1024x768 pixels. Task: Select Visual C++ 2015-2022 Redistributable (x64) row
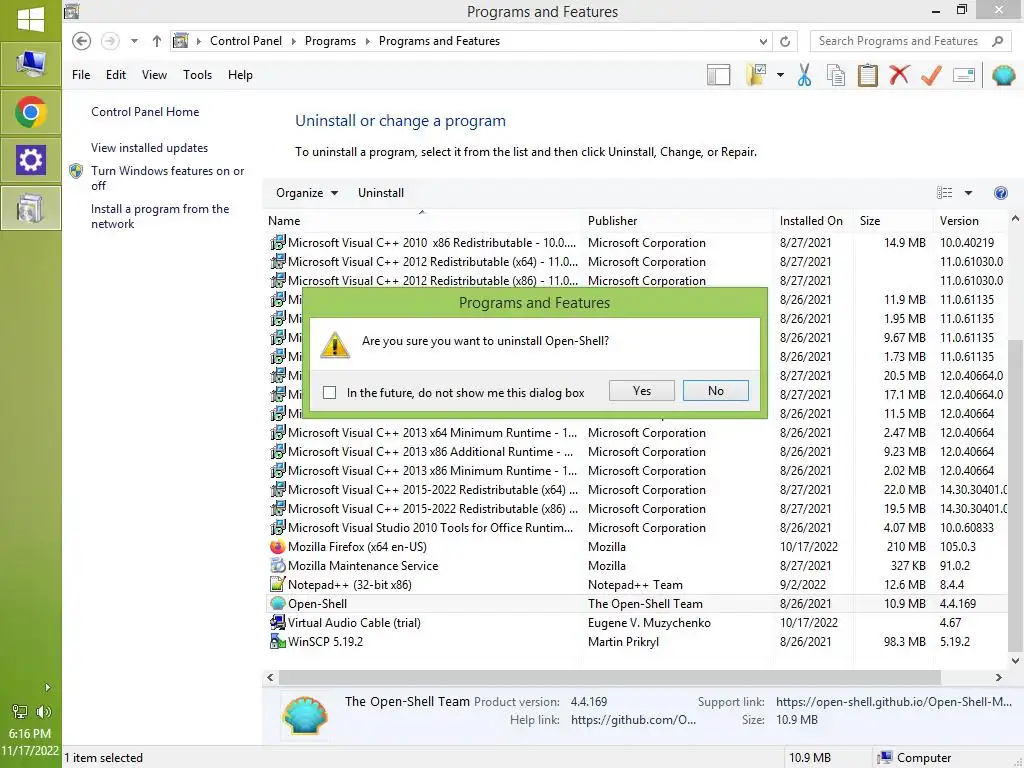pyautogui.click(x=637, y=490)
